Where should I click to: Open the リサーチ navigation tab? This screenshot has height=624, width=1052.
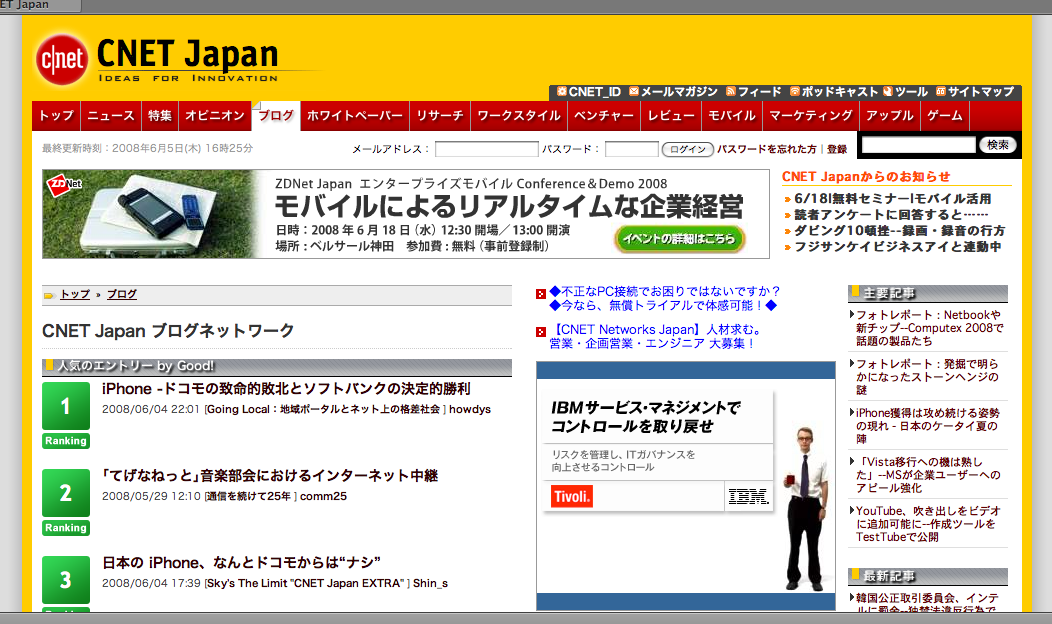click(x=440, y=115)
